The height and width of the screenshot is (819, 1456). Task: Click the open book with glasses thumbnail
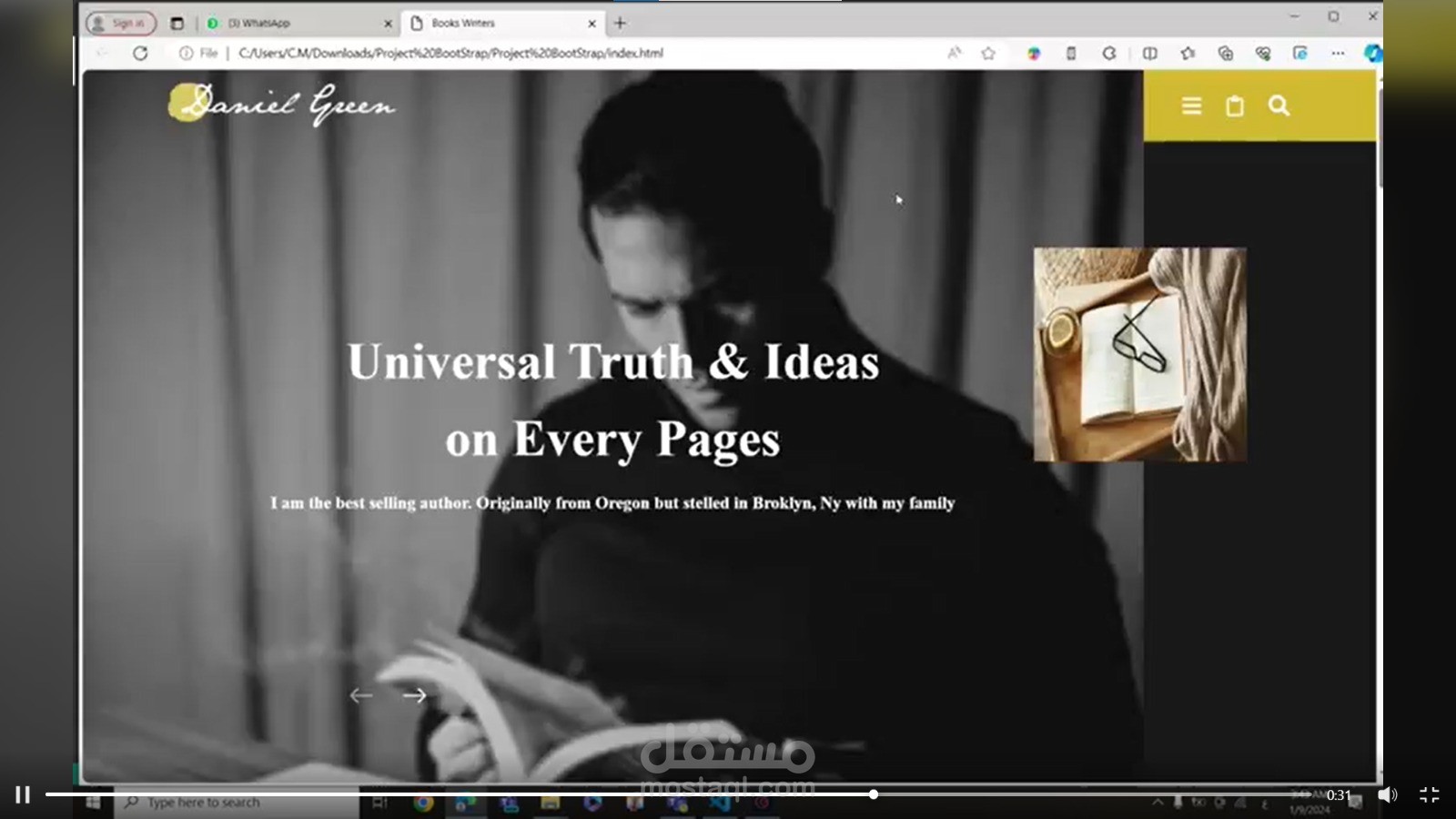click(1139, 354)
